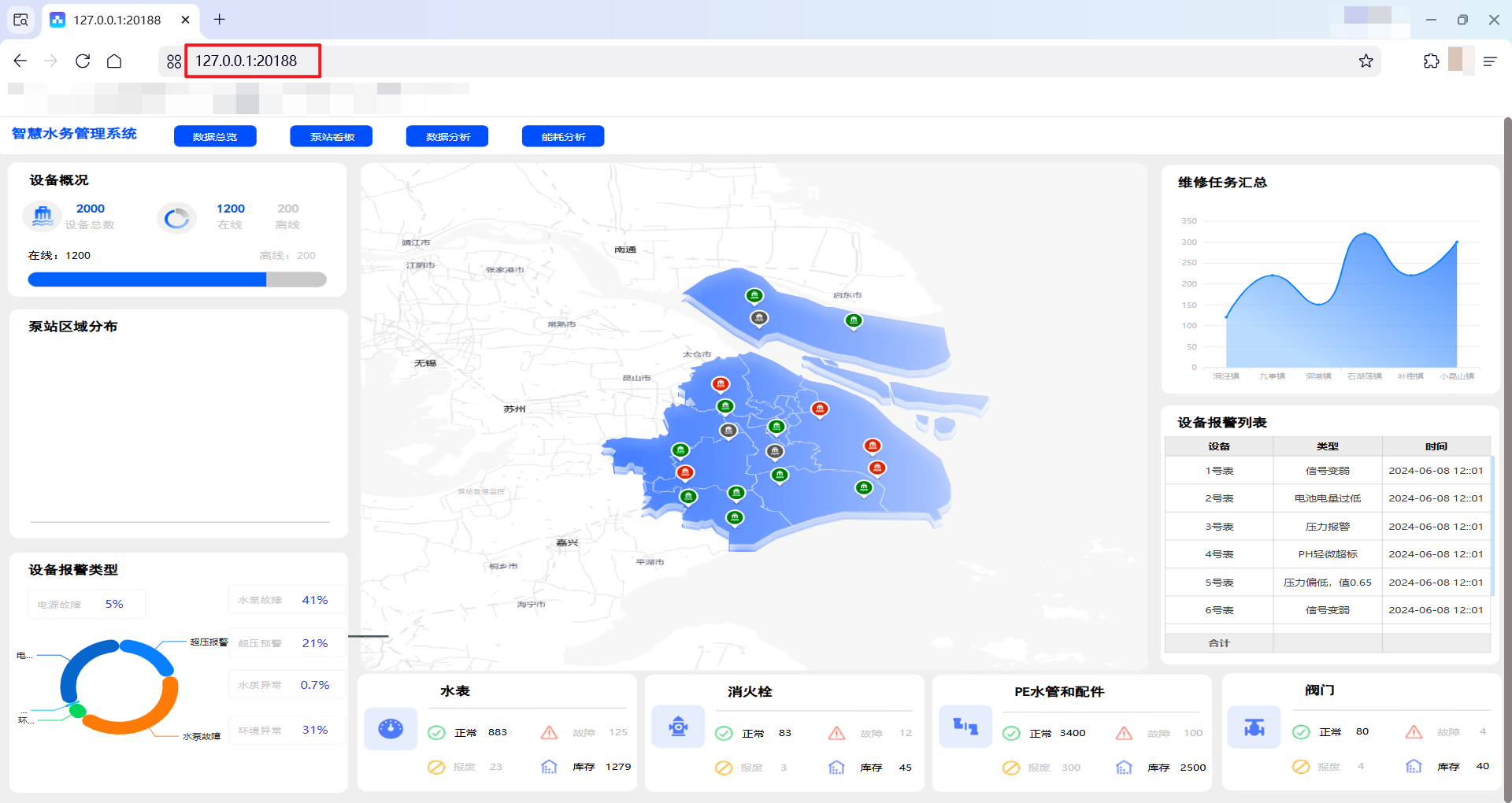Click the online/offline device progress bar
This screenshot has height=803, width=1512.
coord(177,279)
